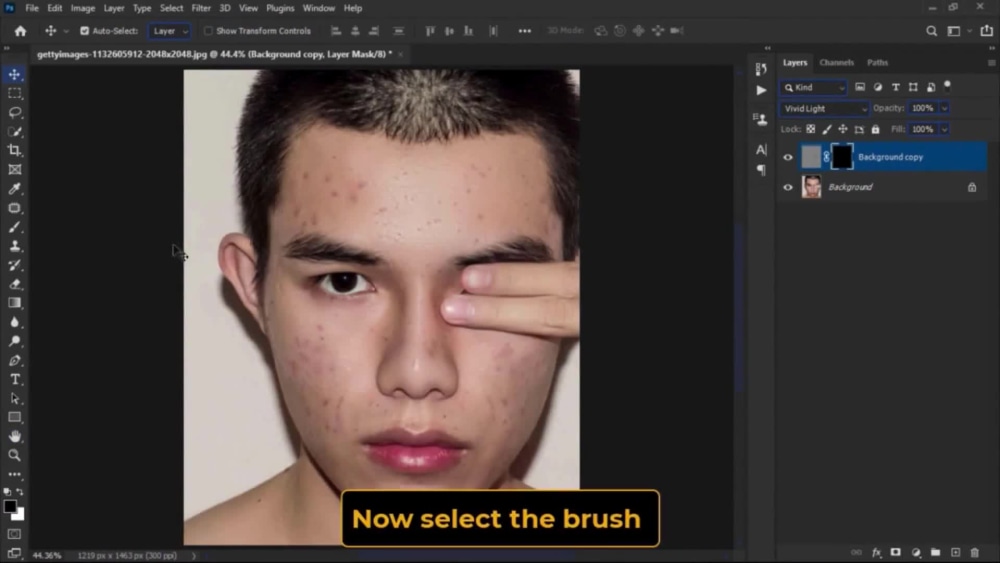Enable Show Transform Controls checkbox
This screenshot has height=563, width=1000.
[208, 31]
